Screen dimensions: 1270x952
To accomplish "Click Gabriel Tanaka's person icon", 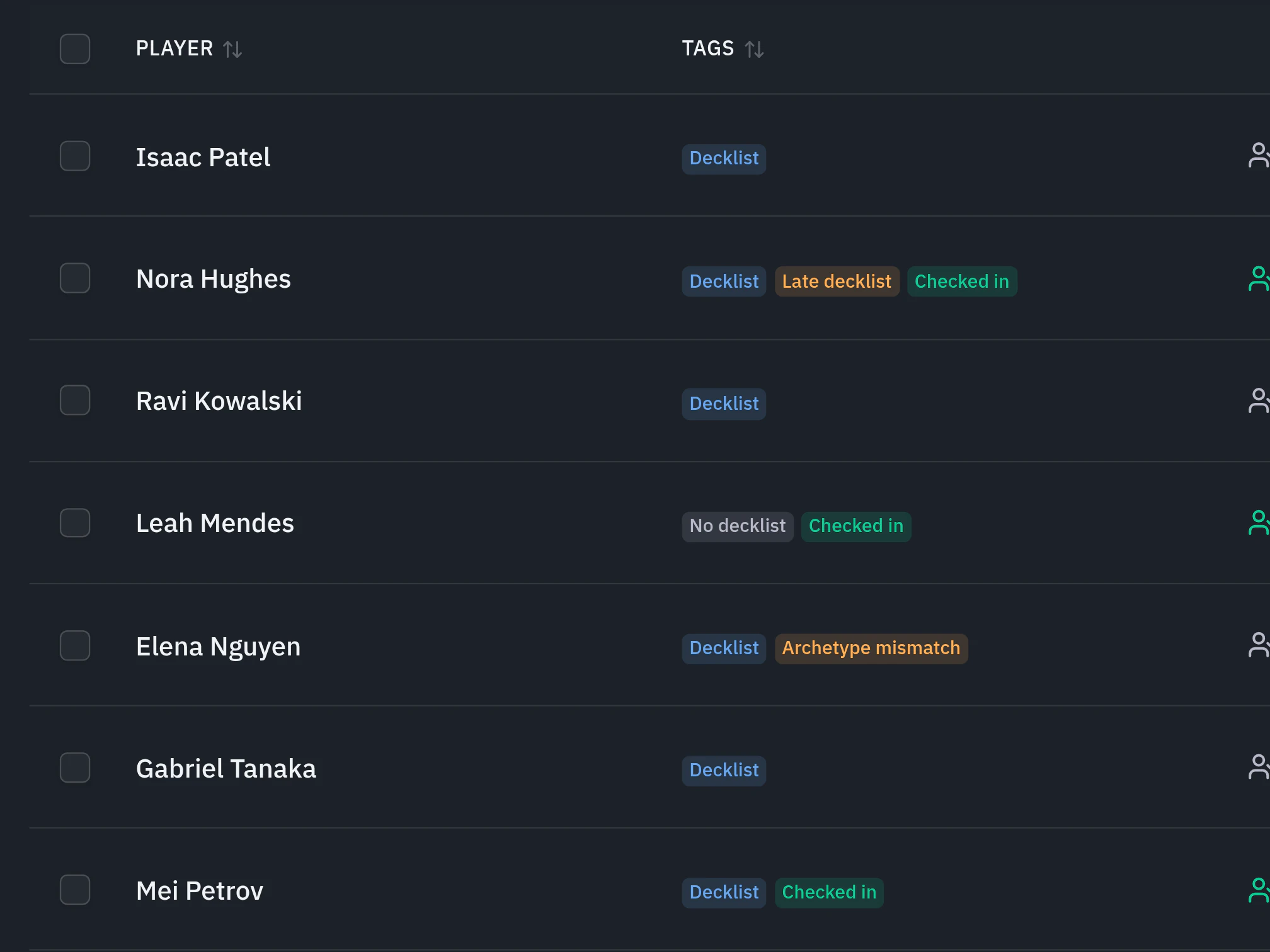I will click(1259, 768).
